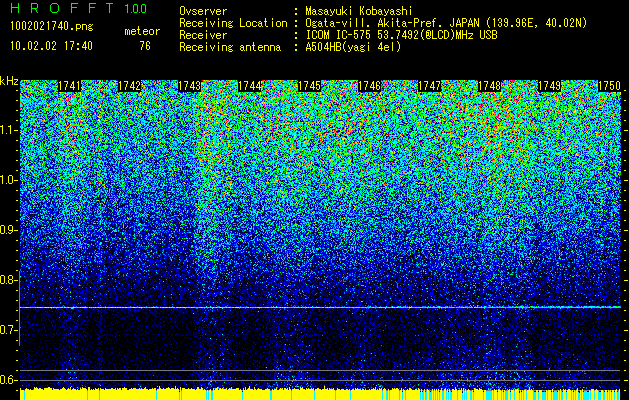Click the 1743 time marker
Screen dimensions: 629x400
point(189,86)
